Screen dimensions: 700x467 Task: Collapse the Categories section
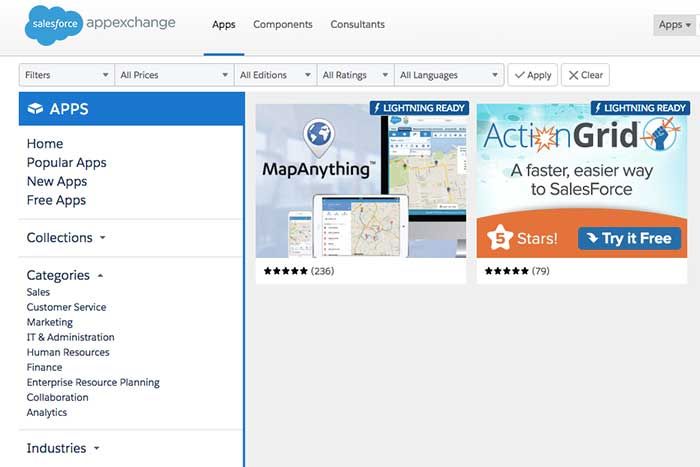[x=65, y=275]
